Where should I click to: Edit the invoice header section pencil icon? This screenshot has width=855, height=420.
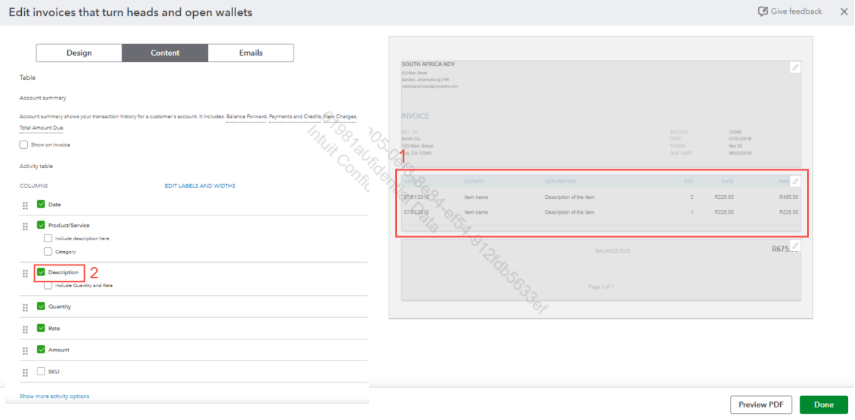[795, 67]
